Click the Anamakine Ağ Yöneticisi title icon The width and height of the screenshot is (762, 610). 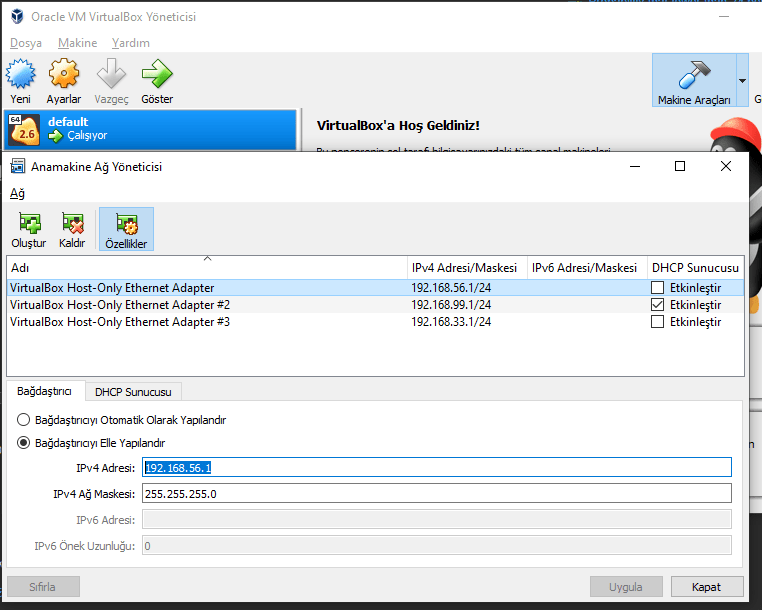point(17,166)
